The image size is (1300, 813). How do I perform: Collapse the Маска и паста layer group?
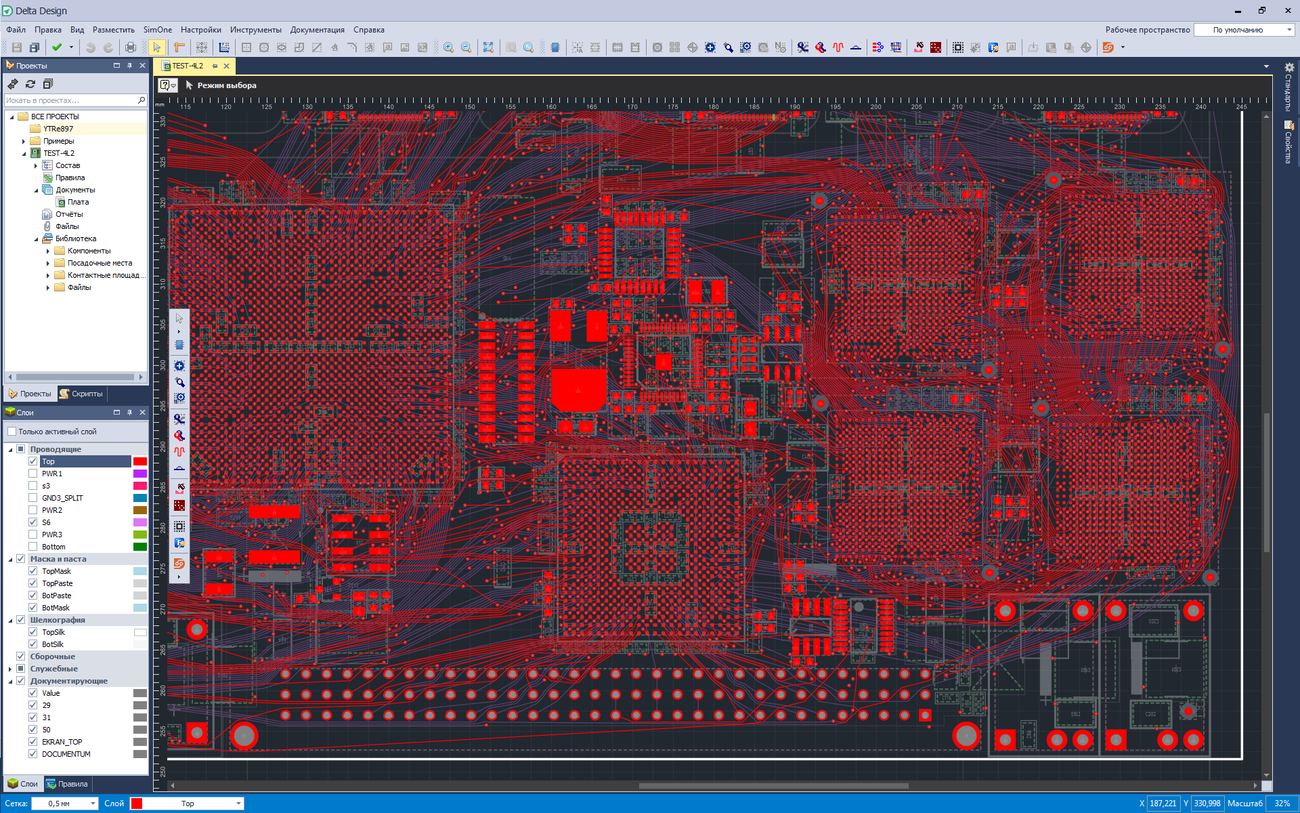10,559
